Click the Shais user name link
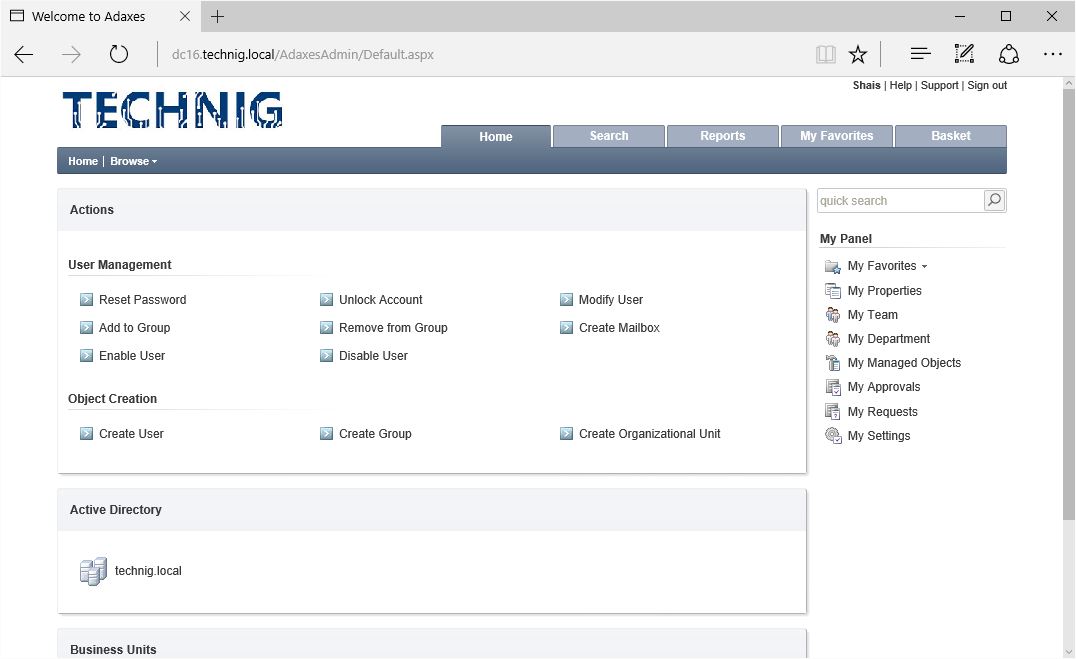Viewport: 1076px width, 659px height. pos(866,85)
